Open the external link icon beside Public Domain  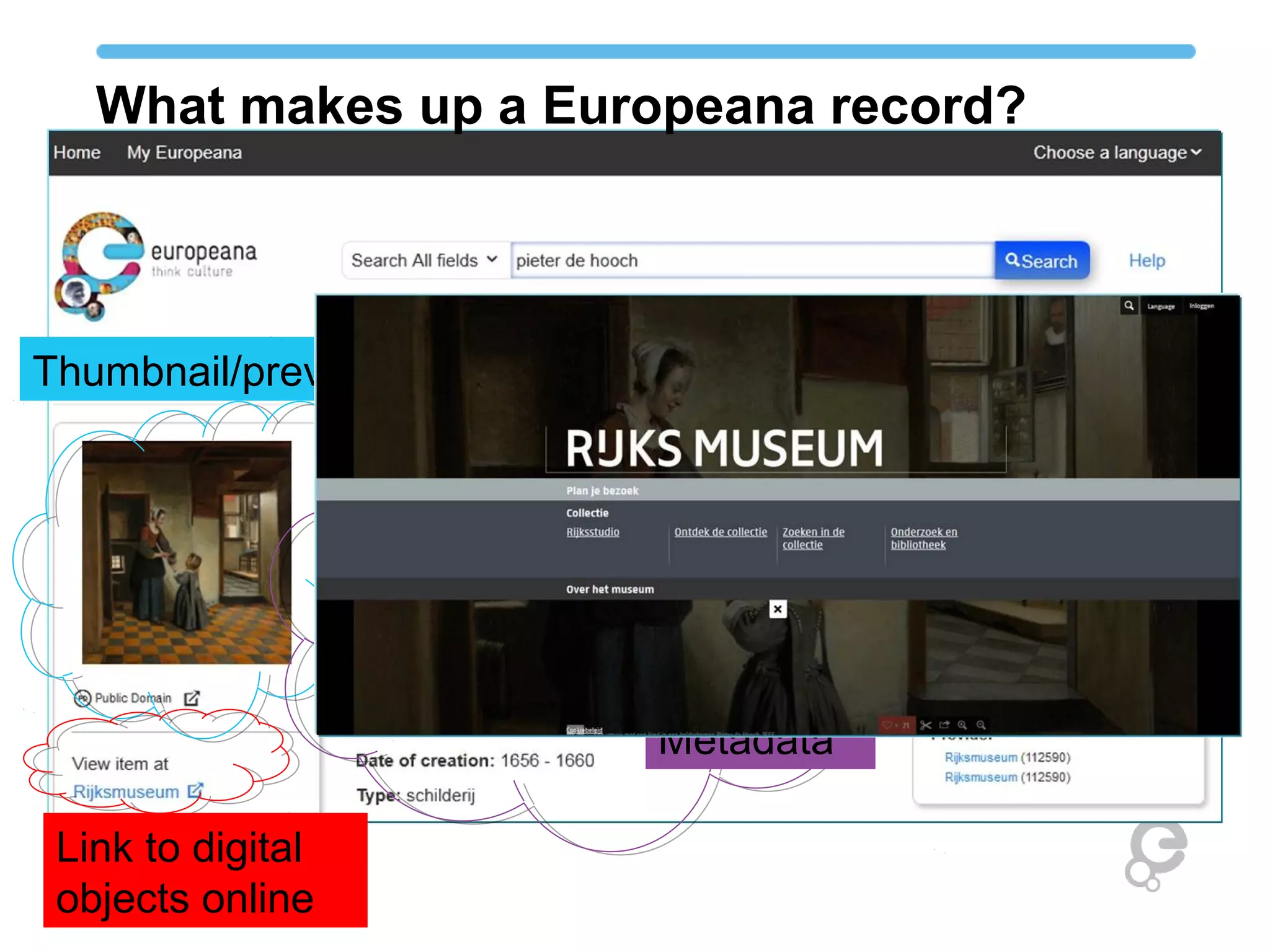tap(192, 698)
